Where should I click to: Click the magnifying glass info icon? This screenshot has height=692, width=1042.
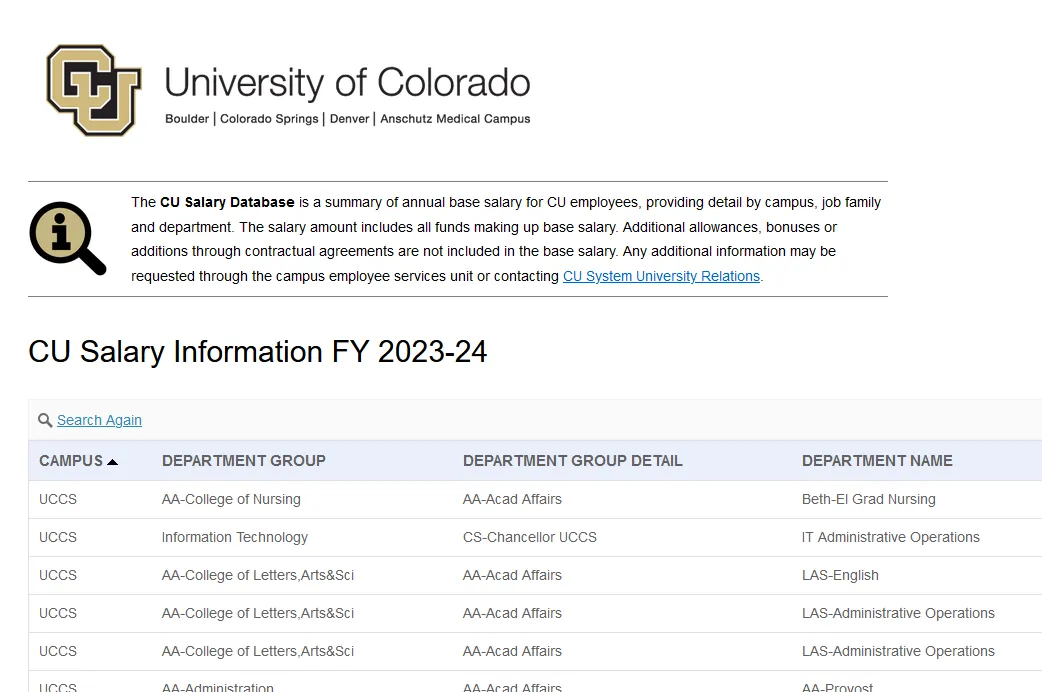(x=68, y=238)
